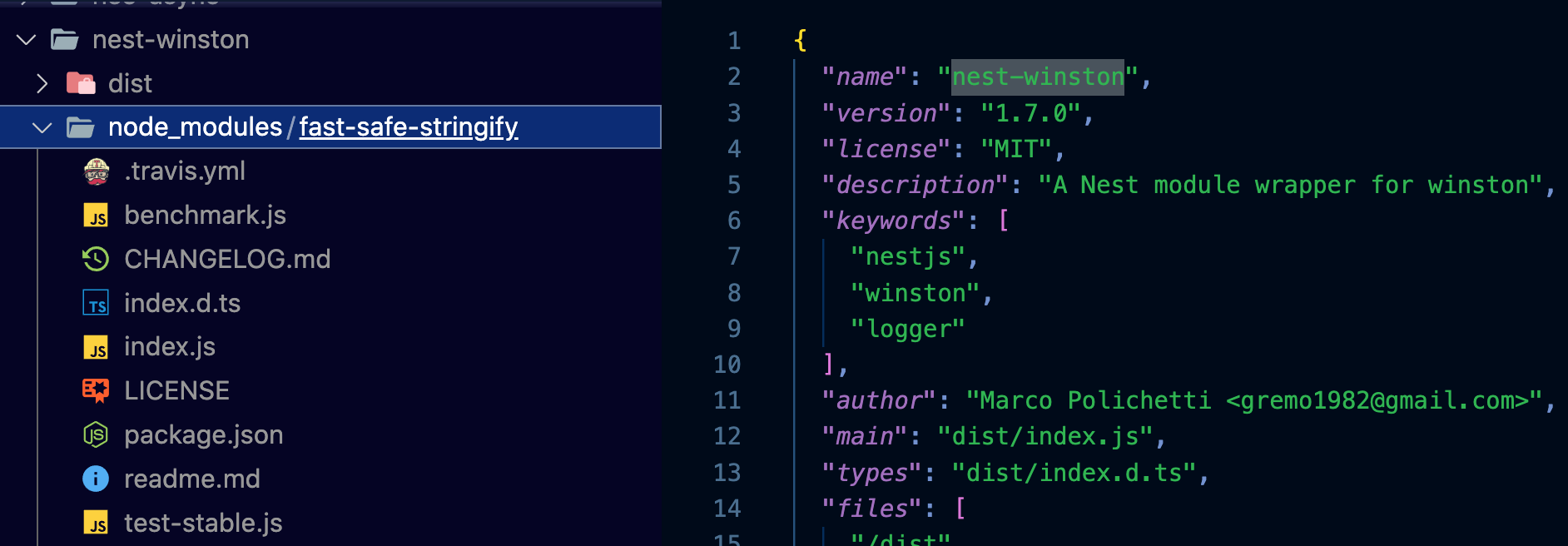The image size is (1568, 546).
Task: Click line number 14 in the gutter
Action: pyautogui.click(x=727, y=509)
